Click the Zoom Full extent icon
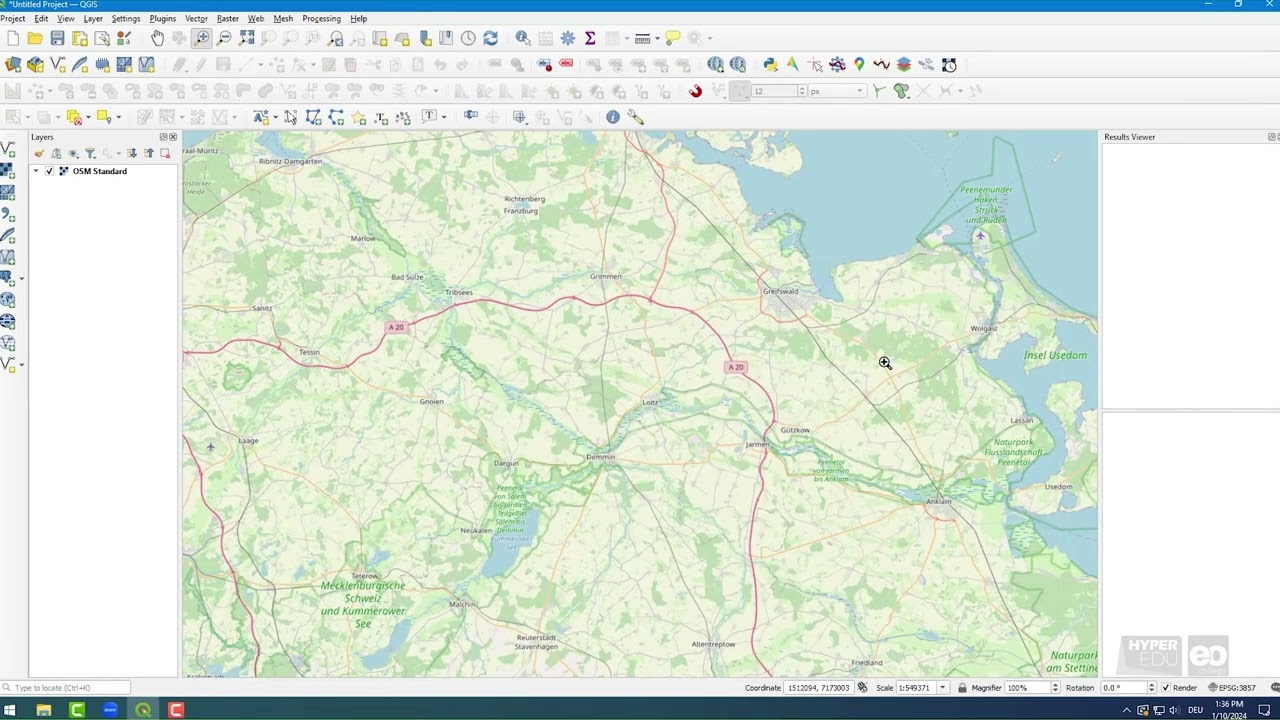Viewport: 1280px width, 720px height. 246,38
